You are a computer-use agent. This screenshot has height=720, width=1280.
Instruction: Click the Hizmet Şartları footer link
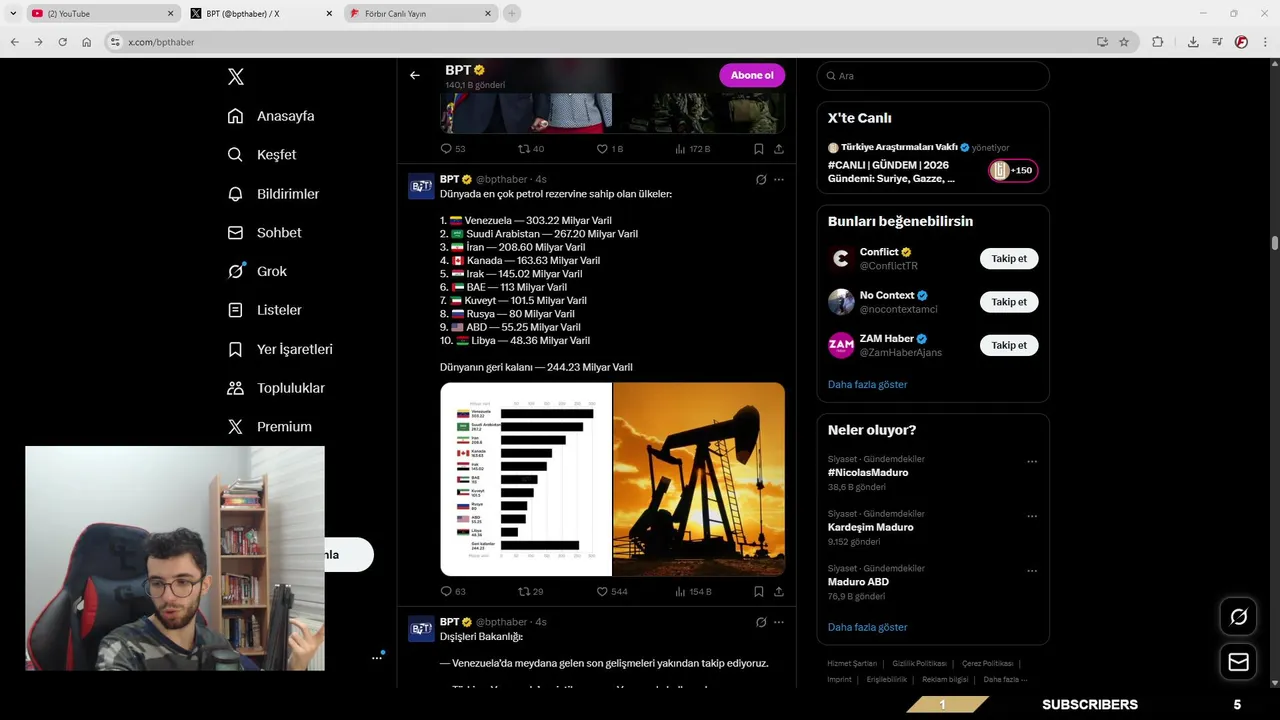852,664
